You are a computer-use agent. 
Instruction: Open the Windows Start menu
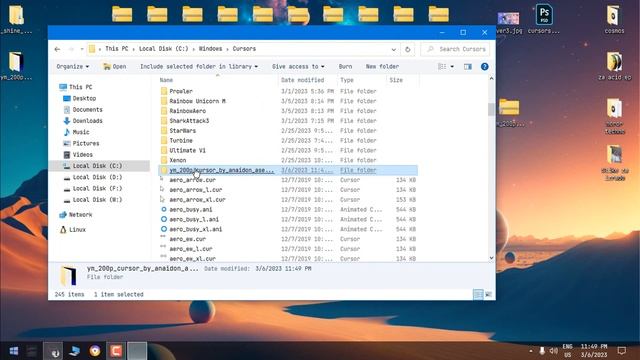[x=13, y=351]
